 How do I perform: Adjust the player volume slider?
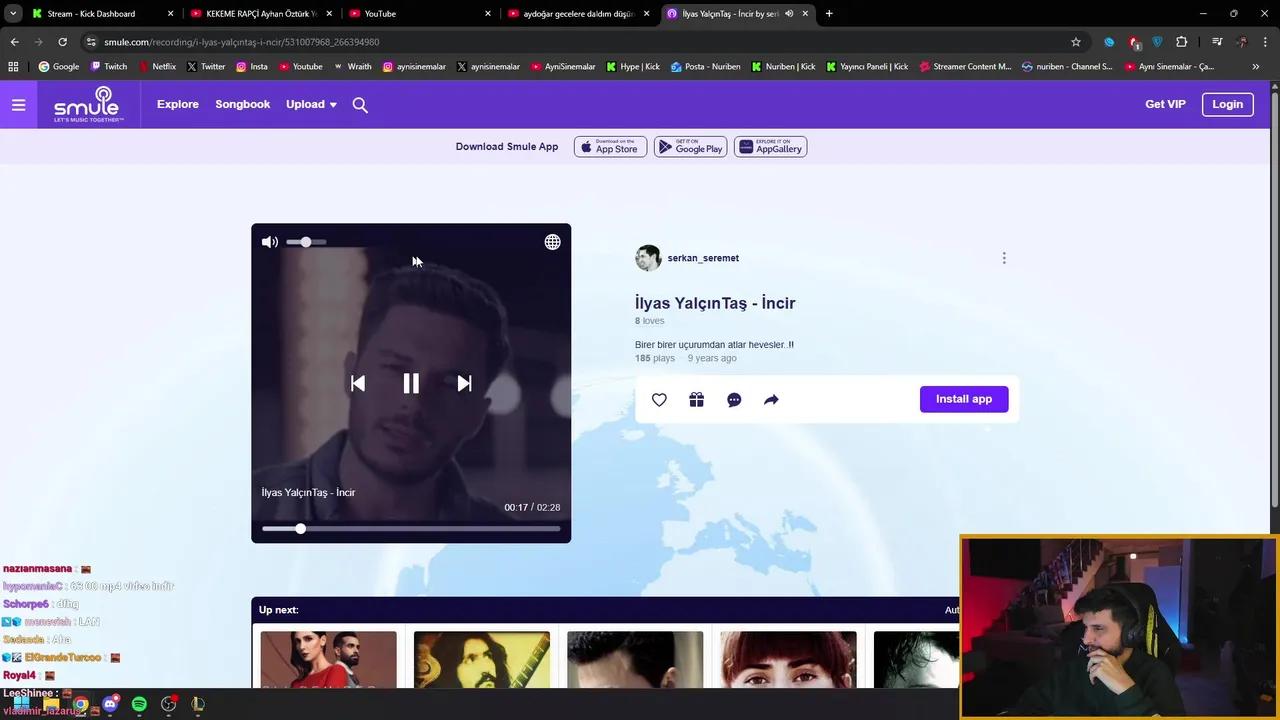point(306,242)
